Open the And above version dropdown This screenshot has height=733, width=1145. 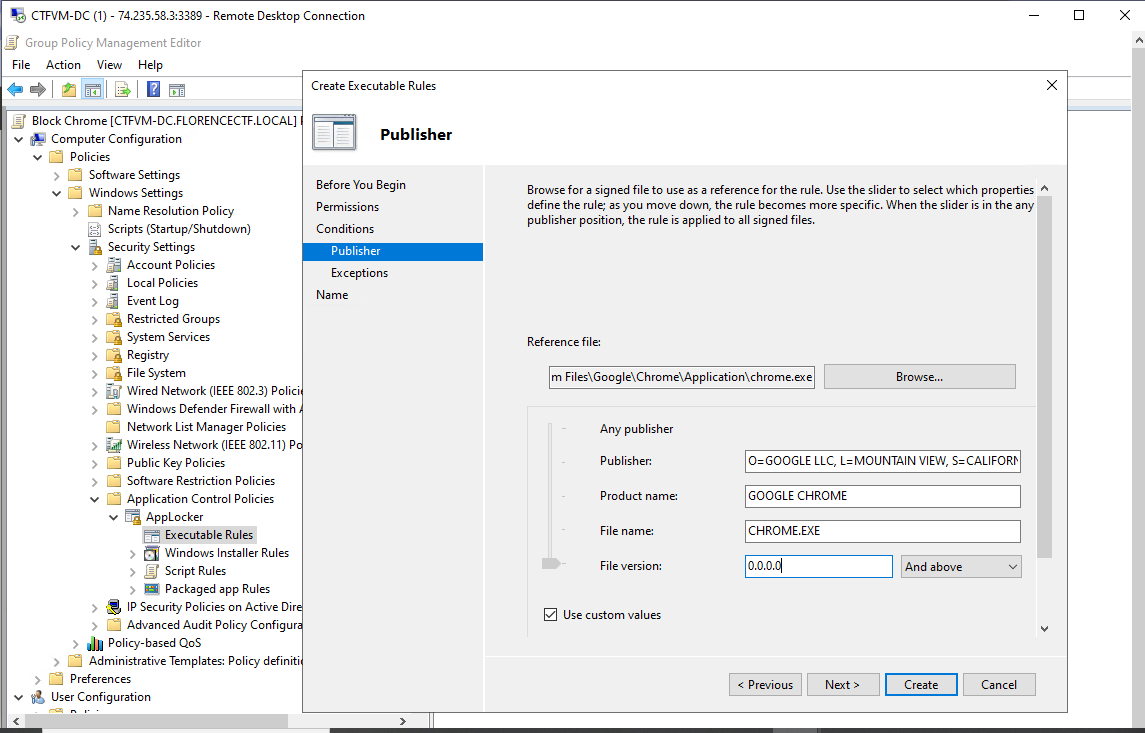pyautogui.click(x=961, y=567)
